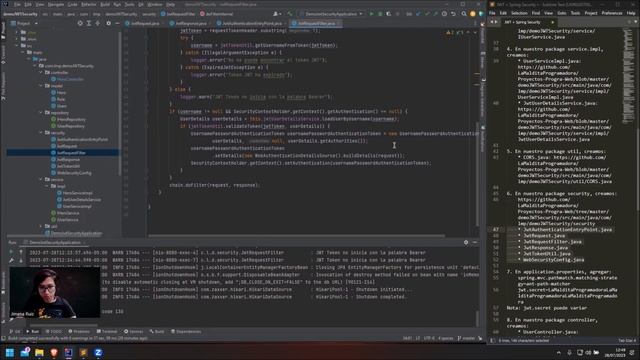Click the speaker's webcam thumbnail
Viewport: 640px width, 360px height.
[55, 292]
